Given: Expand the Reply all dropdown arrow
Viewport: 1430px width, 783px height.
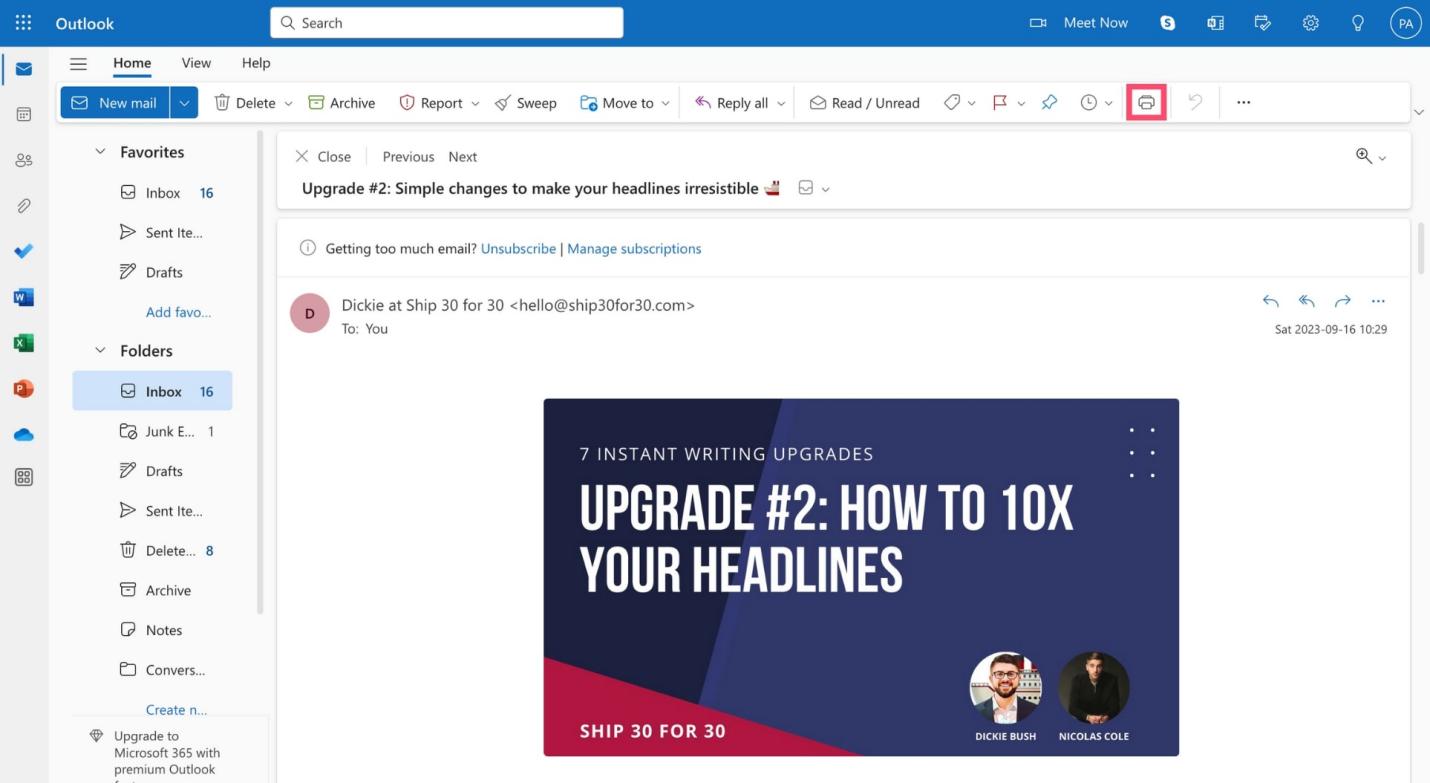Looking at the screenshot, I should (781, 103).
